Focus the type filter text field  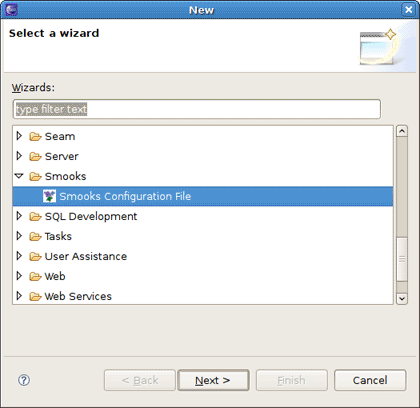click(197, 109)
